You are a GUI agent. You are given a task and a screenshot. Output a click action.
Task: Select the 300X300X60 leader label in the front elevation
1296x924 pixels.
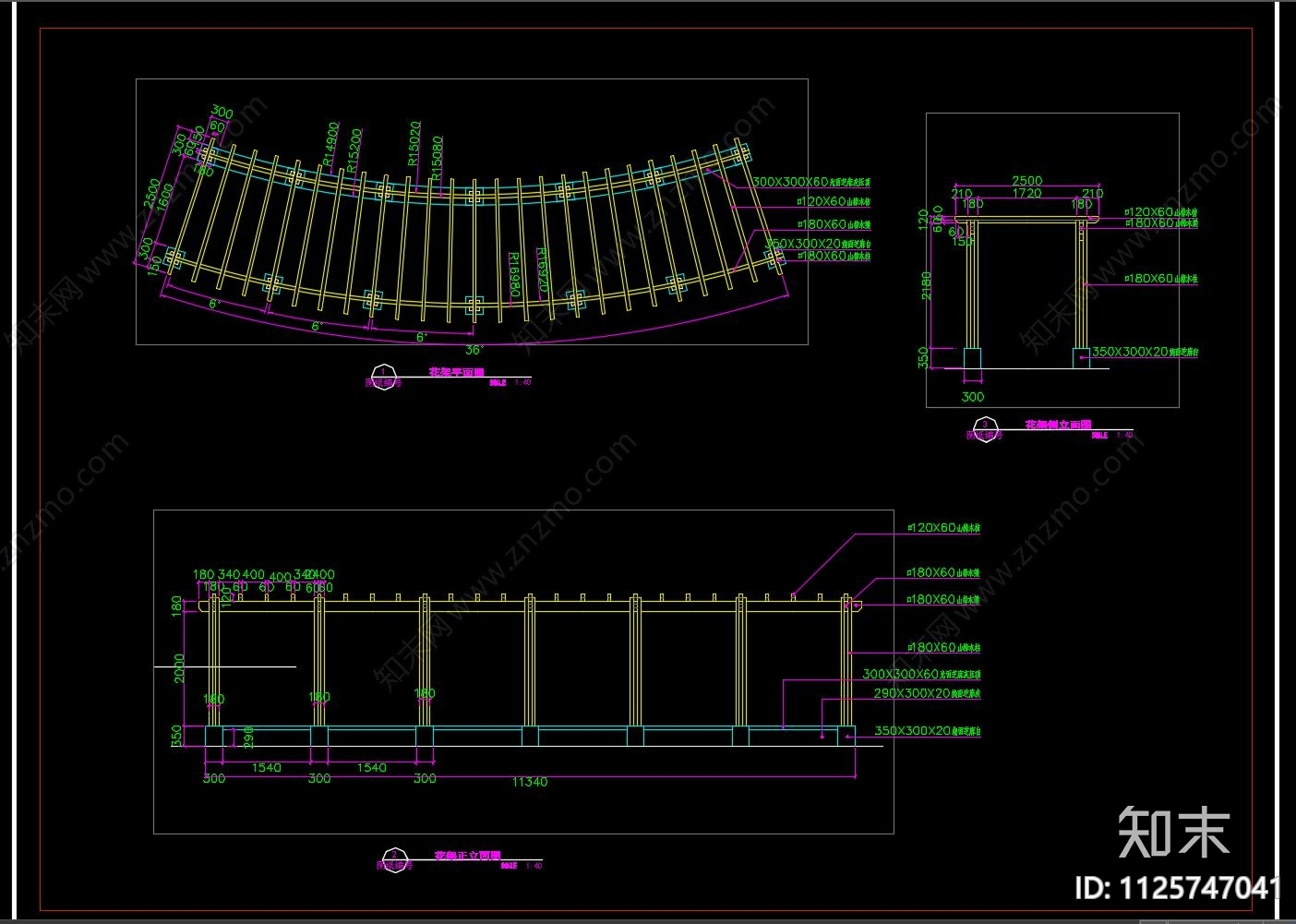(x=922, y=675)
